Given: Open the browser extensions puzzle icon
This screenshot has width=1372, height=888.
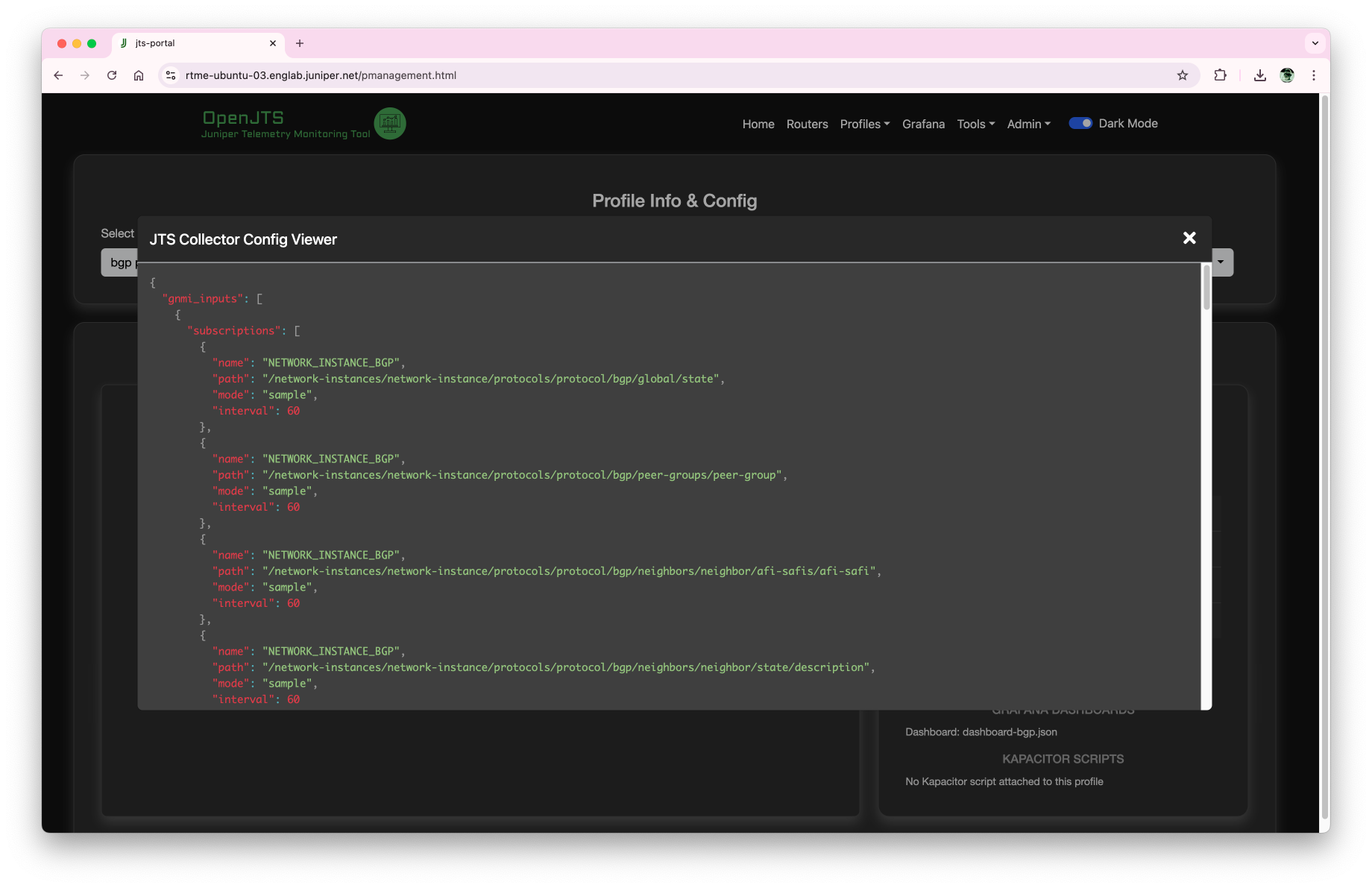Looking at the screenshot, I should click(x=1220, y=75).
